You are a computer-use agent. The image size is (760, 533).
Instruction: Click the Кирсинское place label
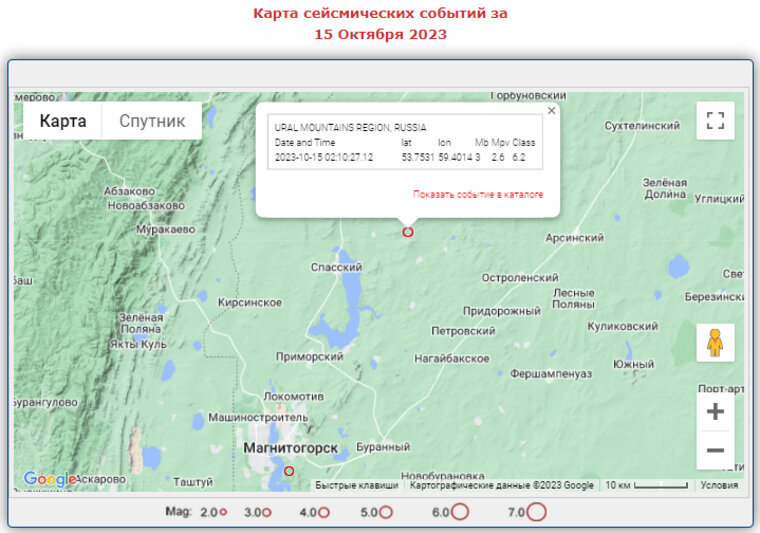click(250, 302)
